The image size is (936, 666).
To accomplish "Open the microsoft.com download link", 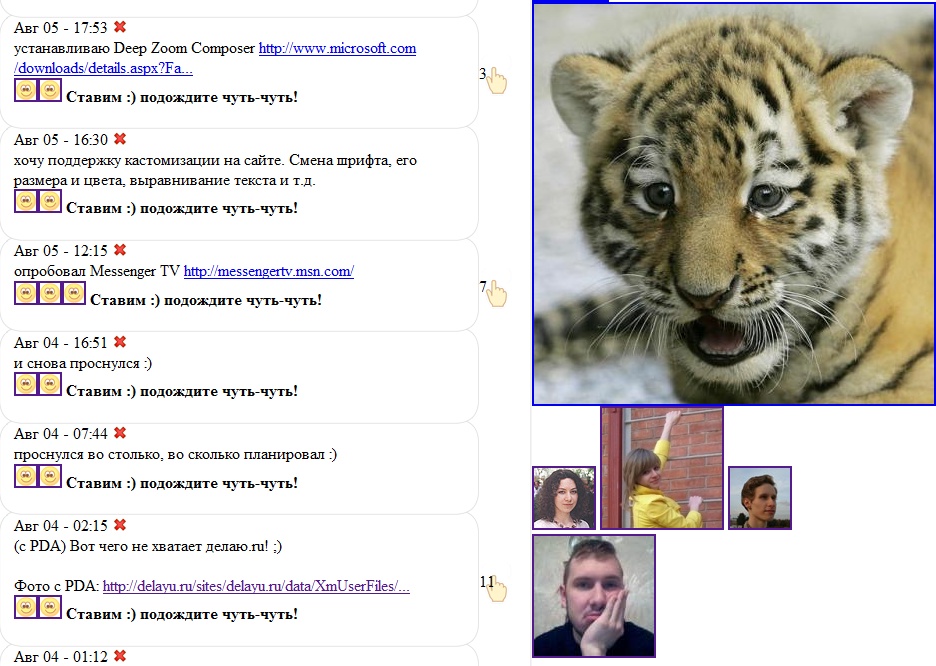I will [337, 48].
